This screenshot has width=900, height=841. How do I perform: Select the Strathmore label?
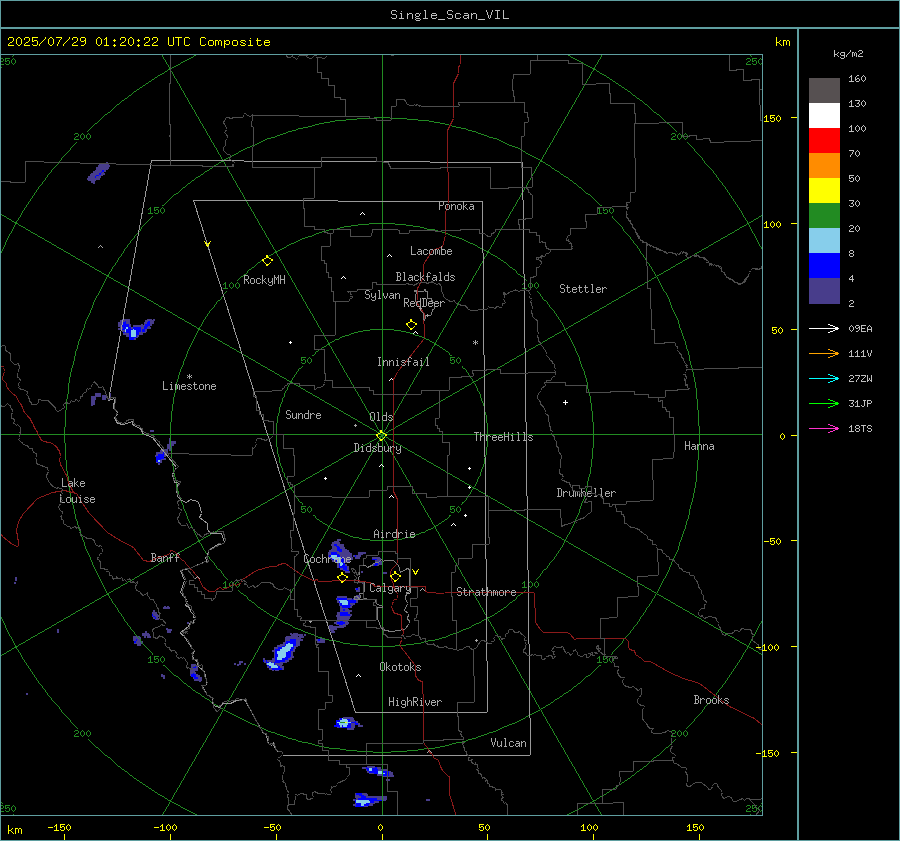tap(486, 592)
